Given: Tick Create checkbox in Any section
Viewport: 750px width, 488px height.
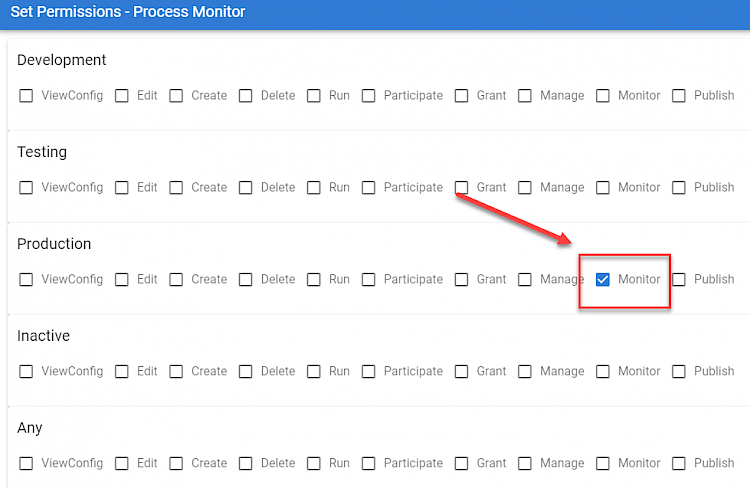Looking at the screenshot, I should 176,463.
